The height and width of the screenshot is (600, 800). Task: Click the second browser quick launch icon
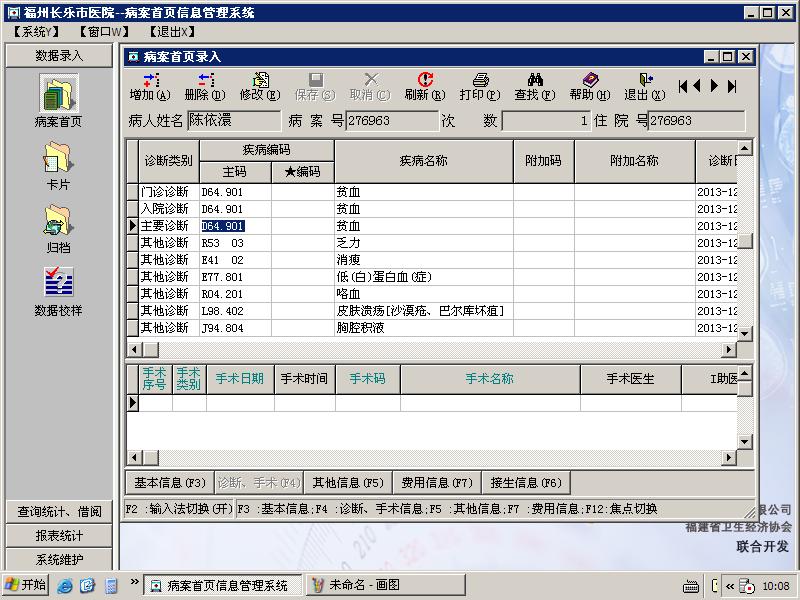point(87,586)
